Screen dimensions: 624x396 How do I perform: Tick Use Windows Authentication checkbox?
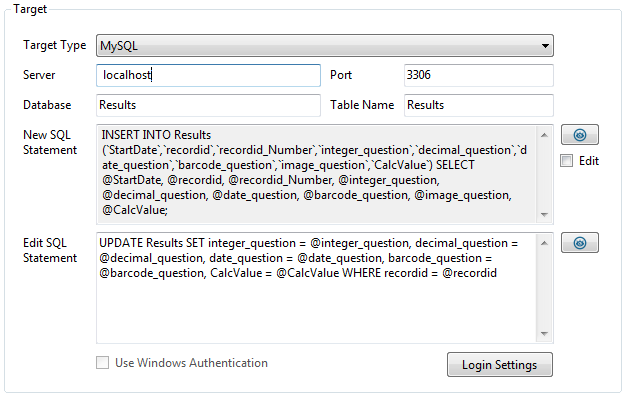pos(102,363)
